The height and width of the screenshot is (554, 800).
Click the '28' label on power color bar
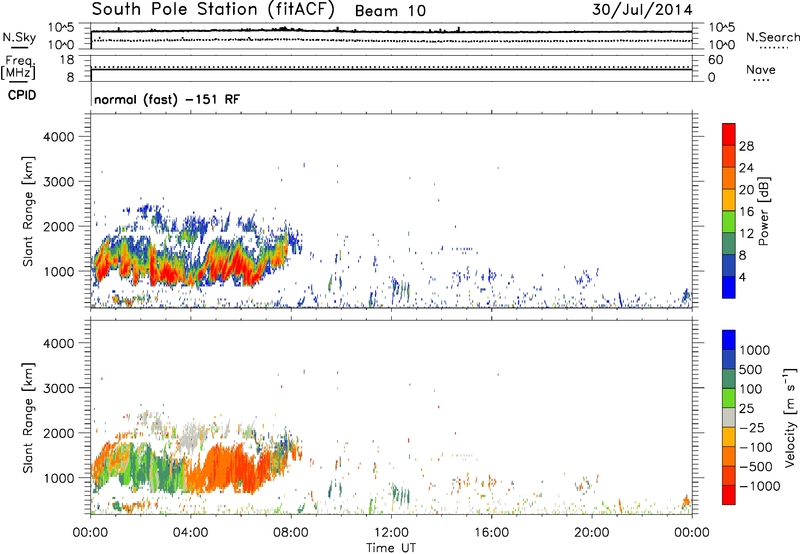(x=746, y=146)
